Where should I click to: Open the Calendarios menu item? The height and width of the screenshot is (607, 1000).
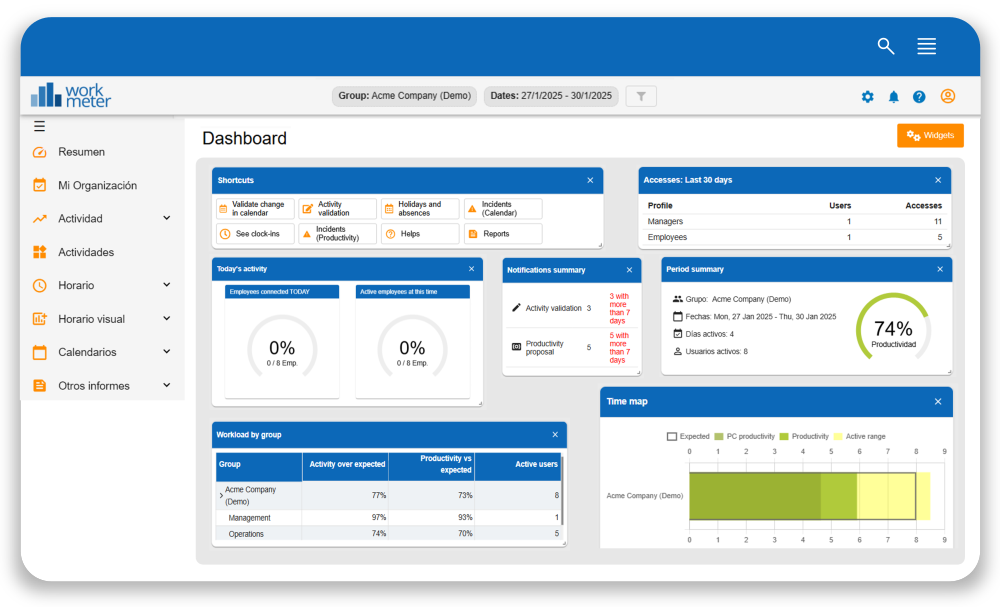pos(85,352)
